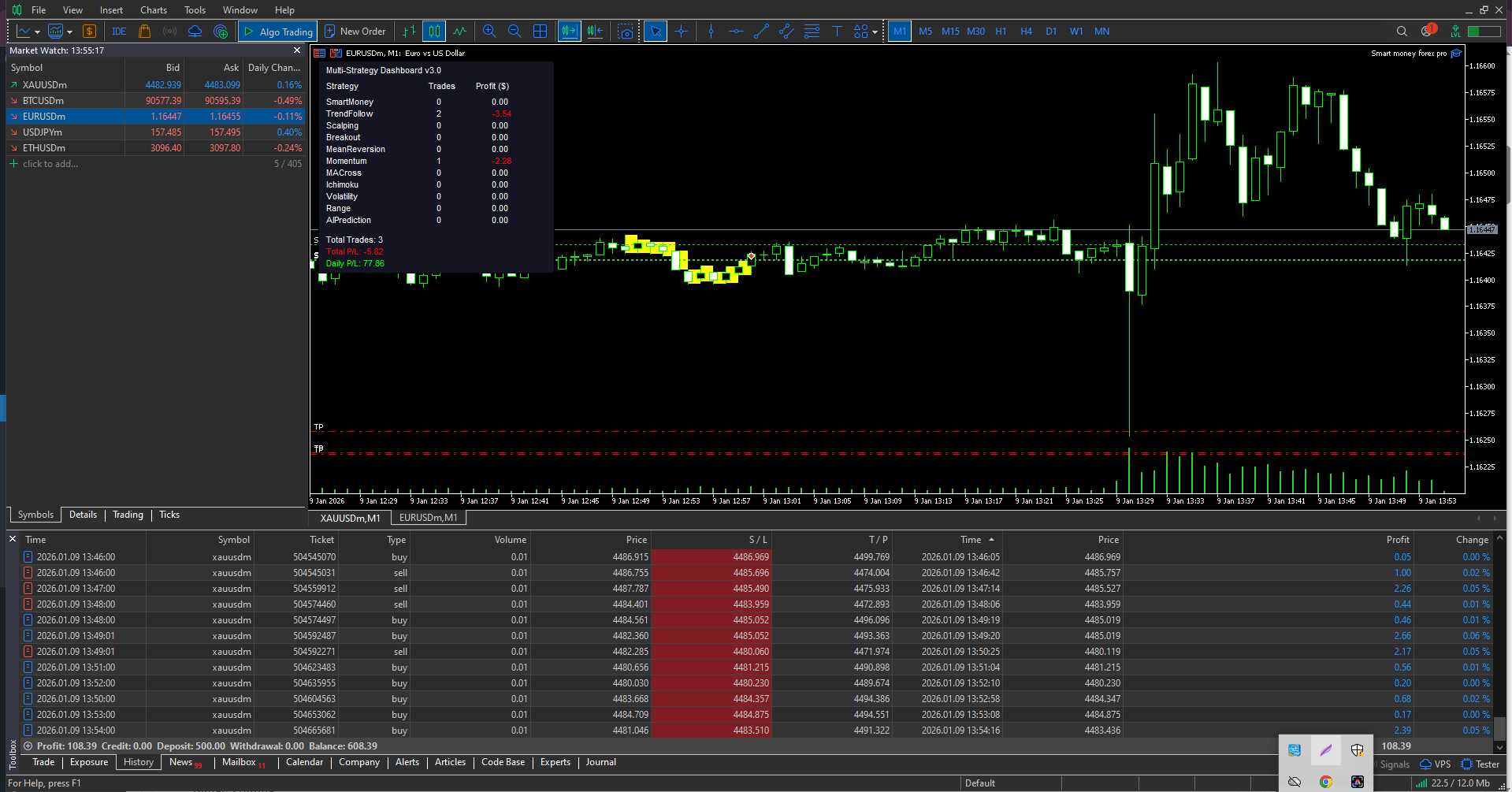Open the Charts menu
The height and width of the screenshot is (792, 1512).
click(153, 10)
